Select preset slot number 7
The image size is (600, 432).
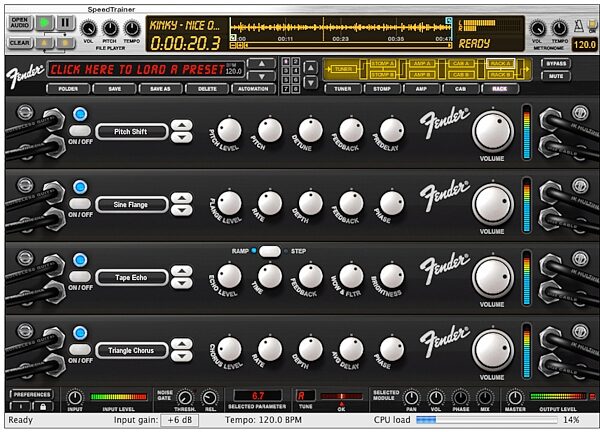click(x=286, y=89)
